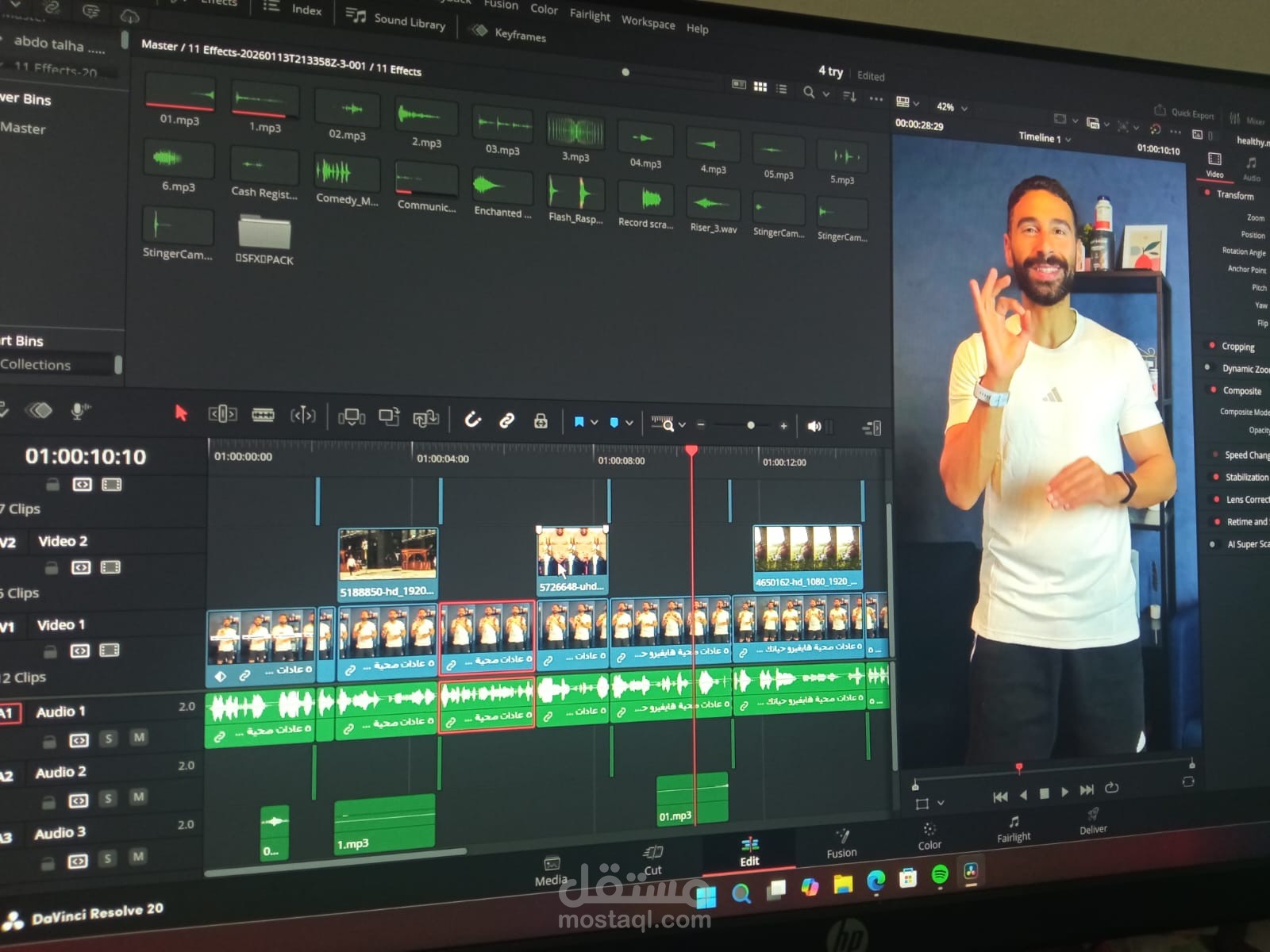1270x952 pixels.
Task: Open the Fusion page tab
Action: pos(841,844)
